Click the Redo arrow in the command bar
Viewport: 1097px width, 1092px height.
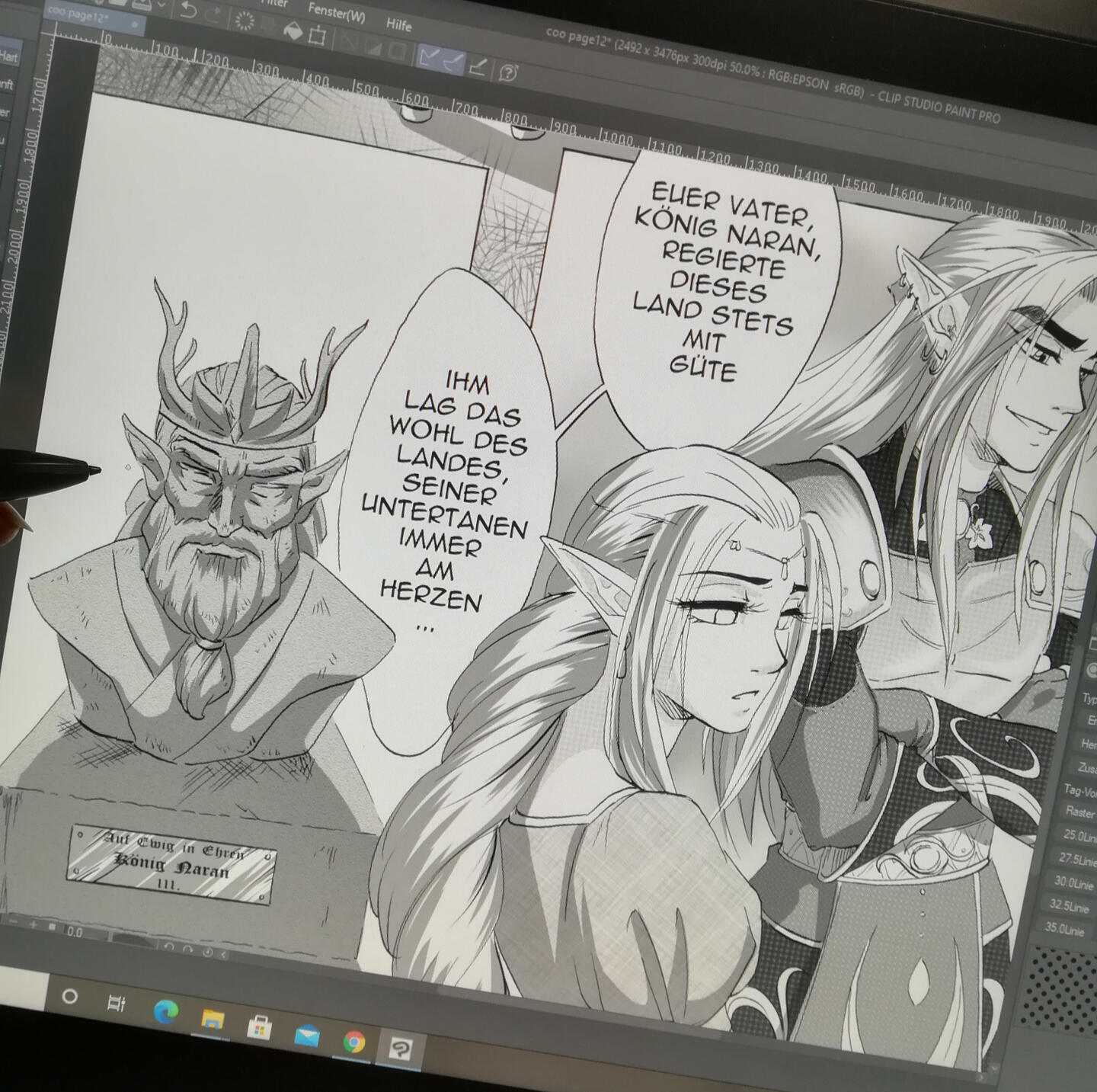click(x=213, y=14)
